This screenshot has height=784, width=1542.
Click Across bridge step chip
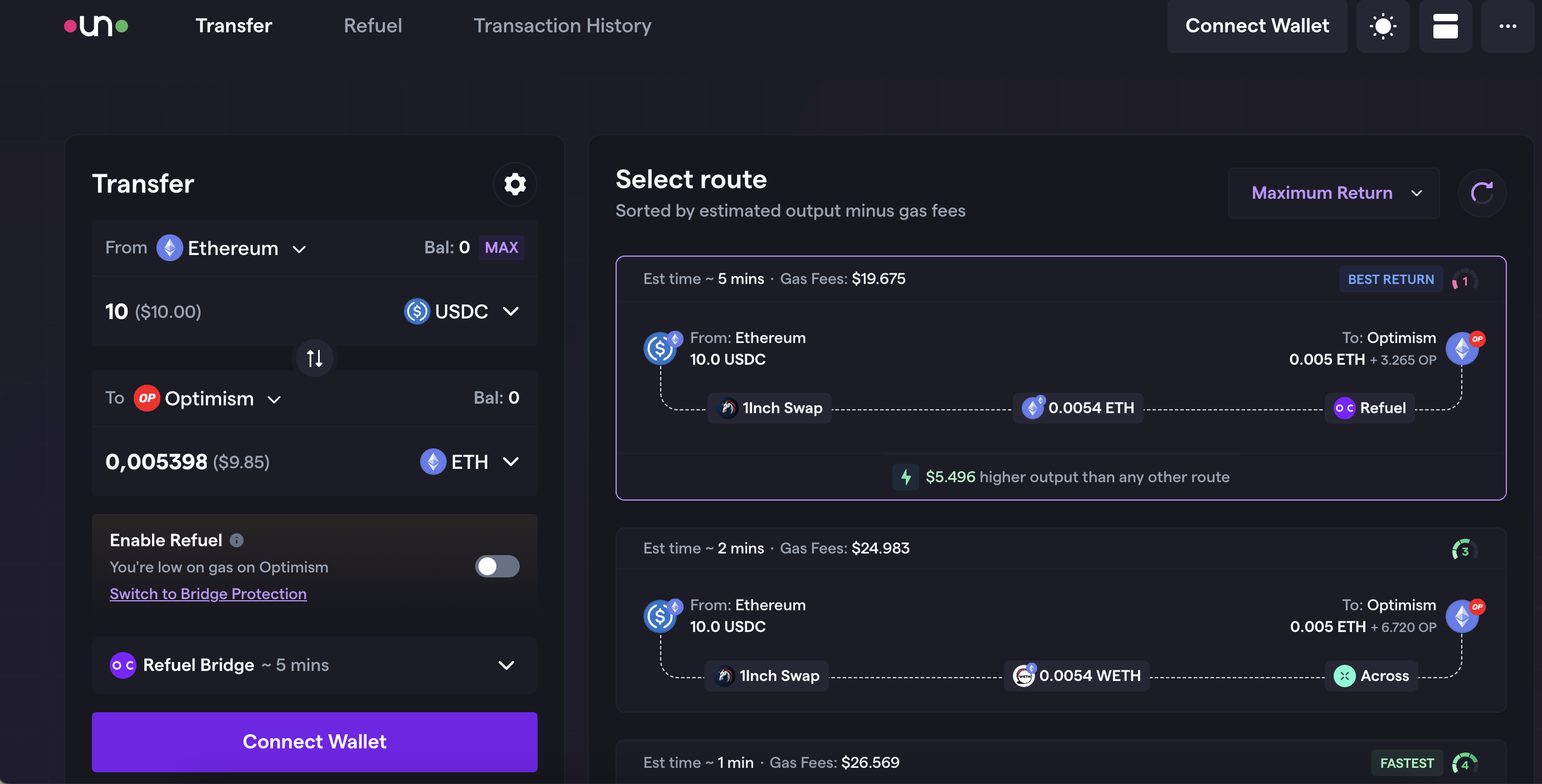(1371, 677)
